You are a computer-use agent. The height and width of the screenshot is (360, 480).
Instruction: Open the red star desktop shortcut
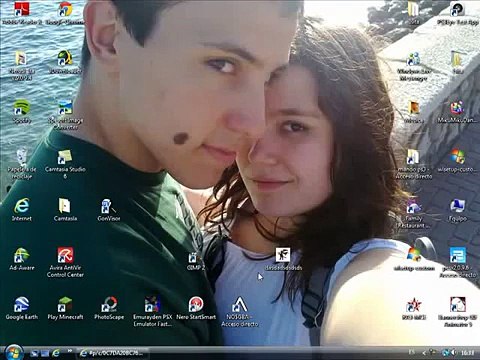point(414,309)
